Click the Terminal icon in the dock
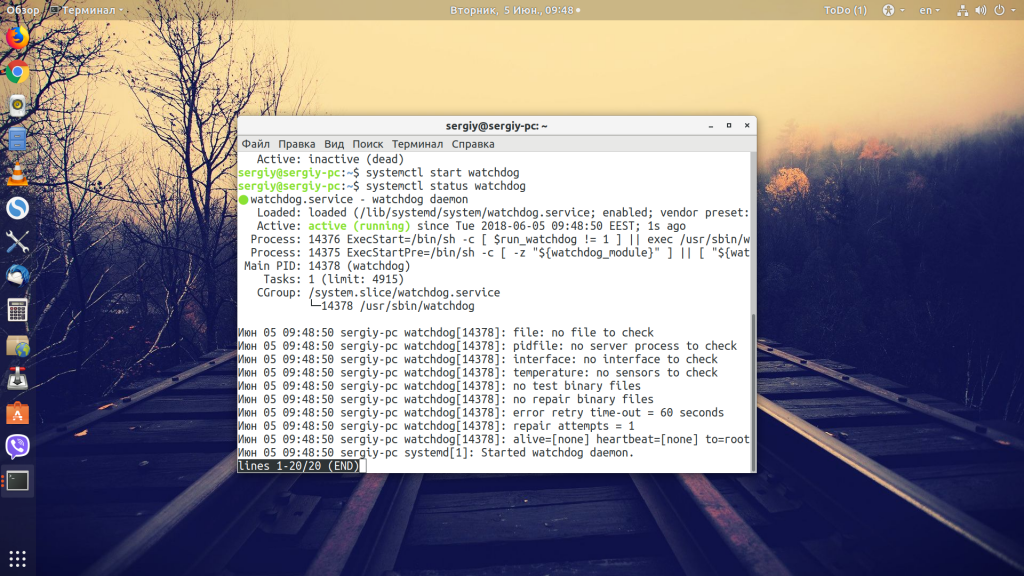1024x576 pixels. (17, 480)
